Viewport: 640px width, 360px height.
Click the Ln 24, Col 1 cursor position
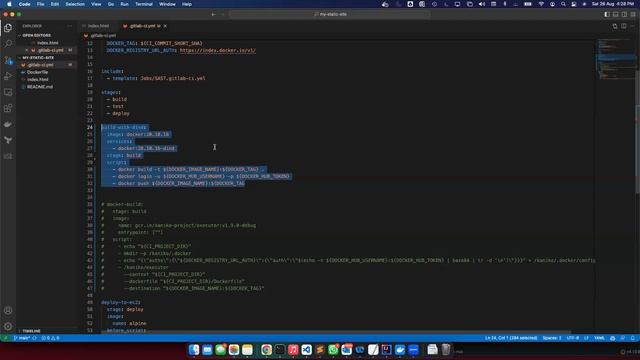click(511, 338)
